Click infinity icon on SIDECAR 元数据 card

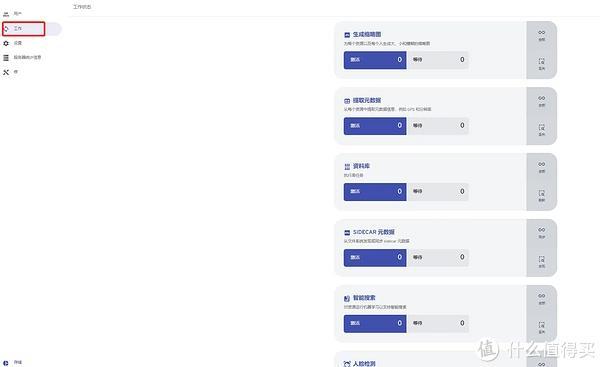[x=541, y=233]
